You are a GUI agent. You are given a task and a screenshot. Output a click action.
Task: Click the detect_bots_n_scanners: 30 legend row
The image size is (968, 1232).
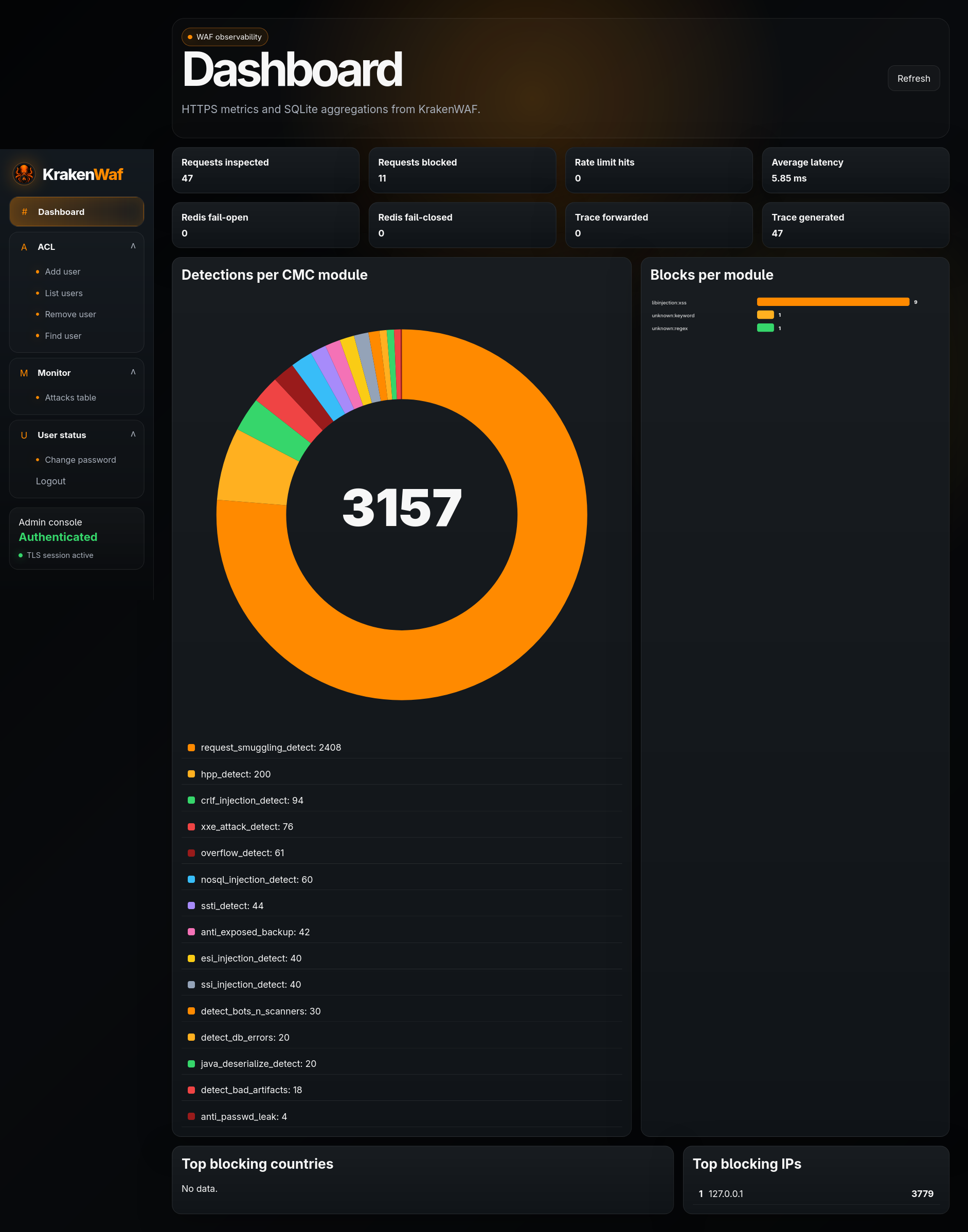click(402, 1011)
